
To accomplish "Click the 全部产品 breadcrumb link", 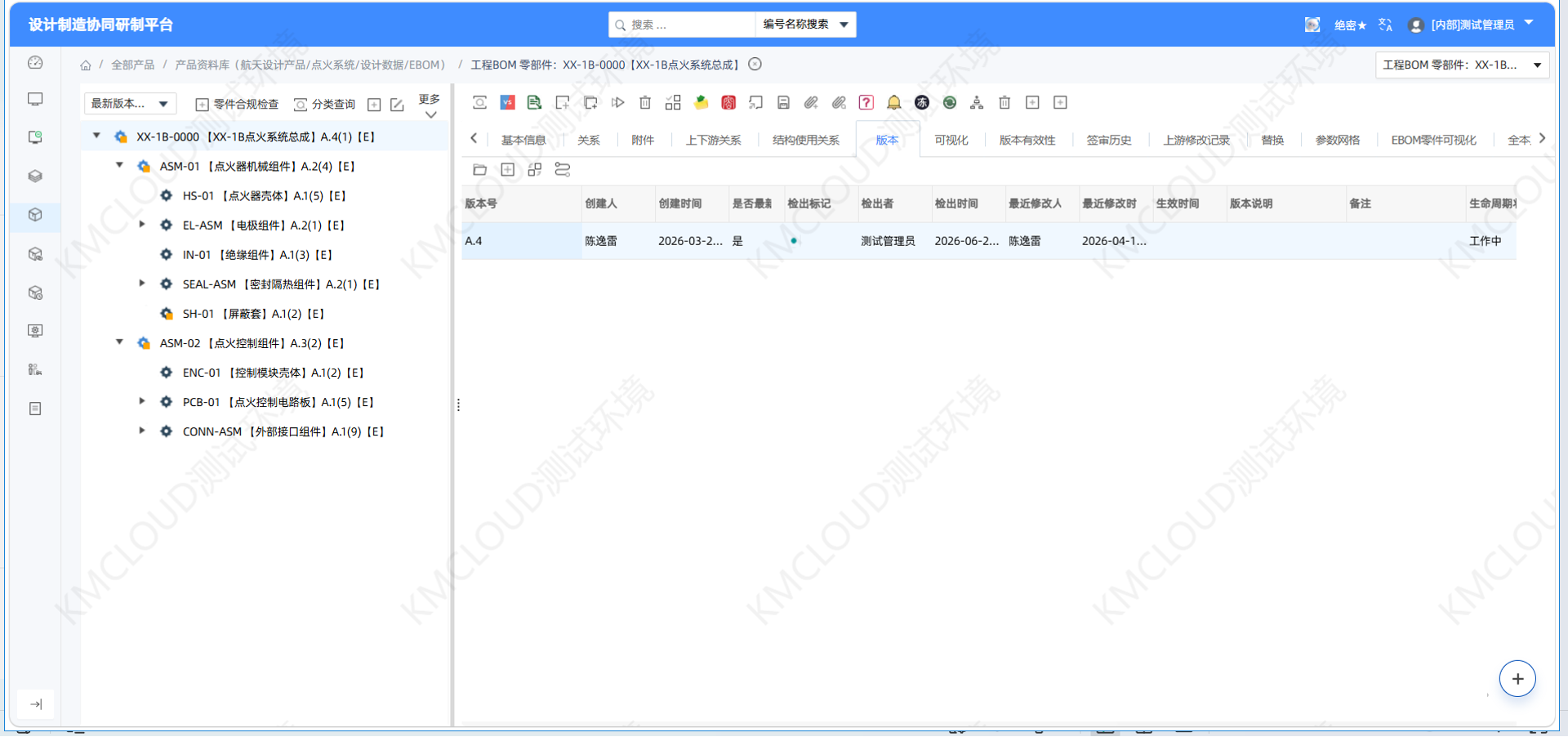I will [132, 65].
